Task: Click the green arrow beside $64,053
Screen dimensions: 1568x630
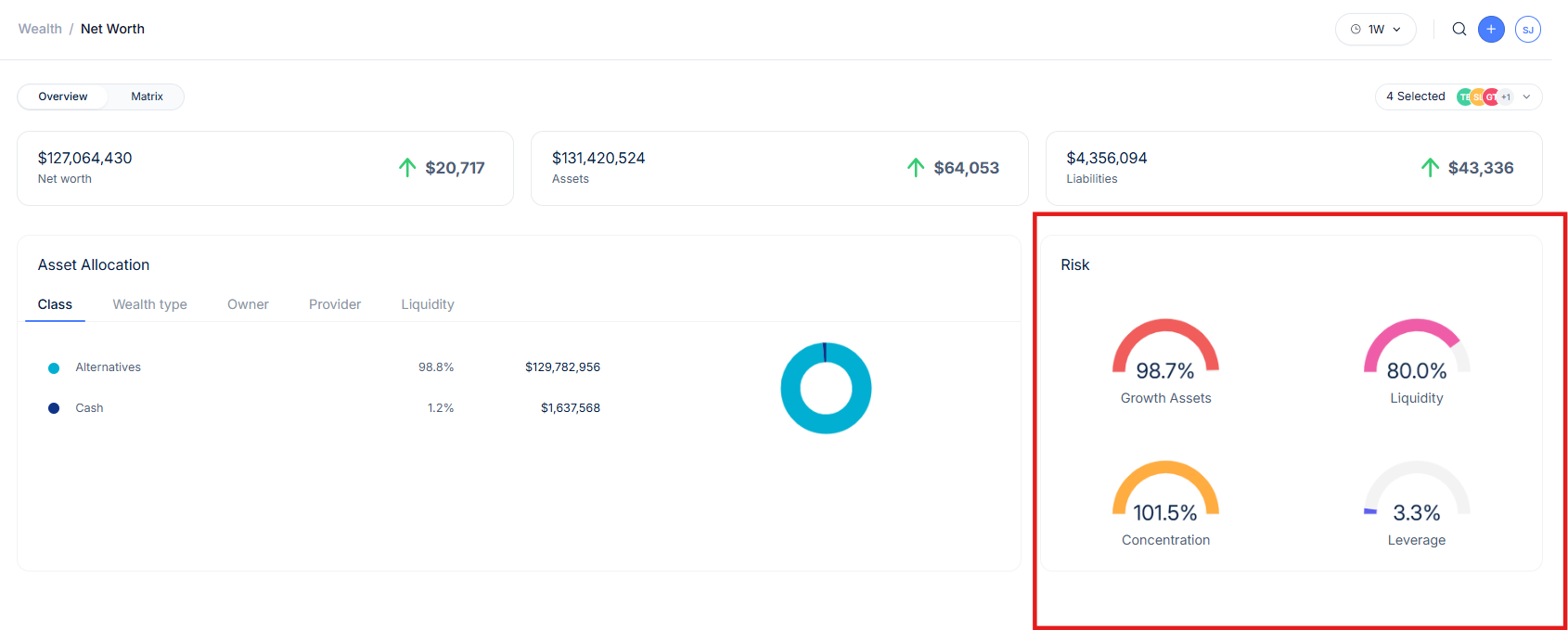Action: [916, 168]
